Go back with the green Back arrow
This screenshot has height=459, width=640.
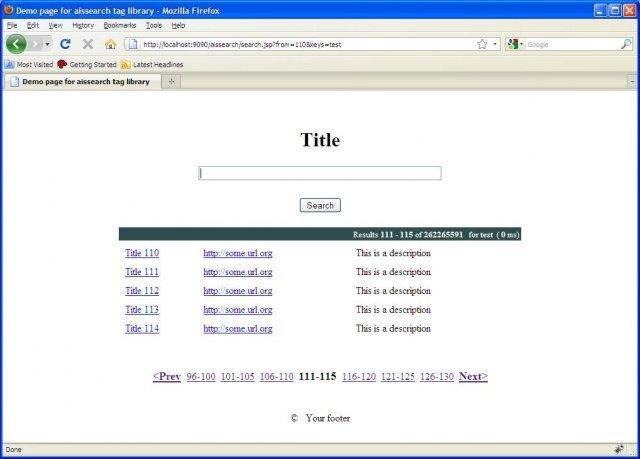coord(16,44)
